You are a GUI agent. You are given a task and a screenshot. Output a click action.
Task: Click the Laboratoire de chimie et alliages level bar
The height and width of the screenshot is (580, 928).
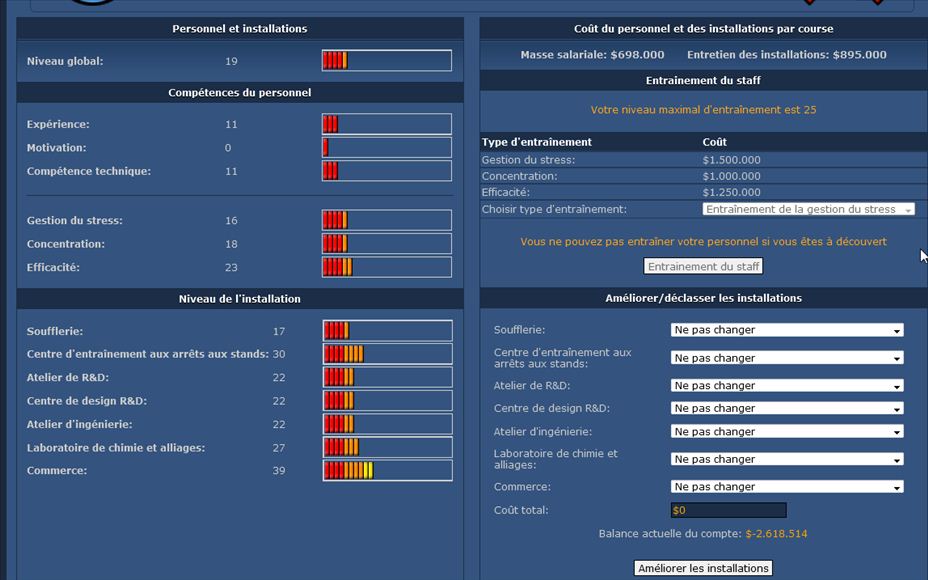(x=388, y=447)
